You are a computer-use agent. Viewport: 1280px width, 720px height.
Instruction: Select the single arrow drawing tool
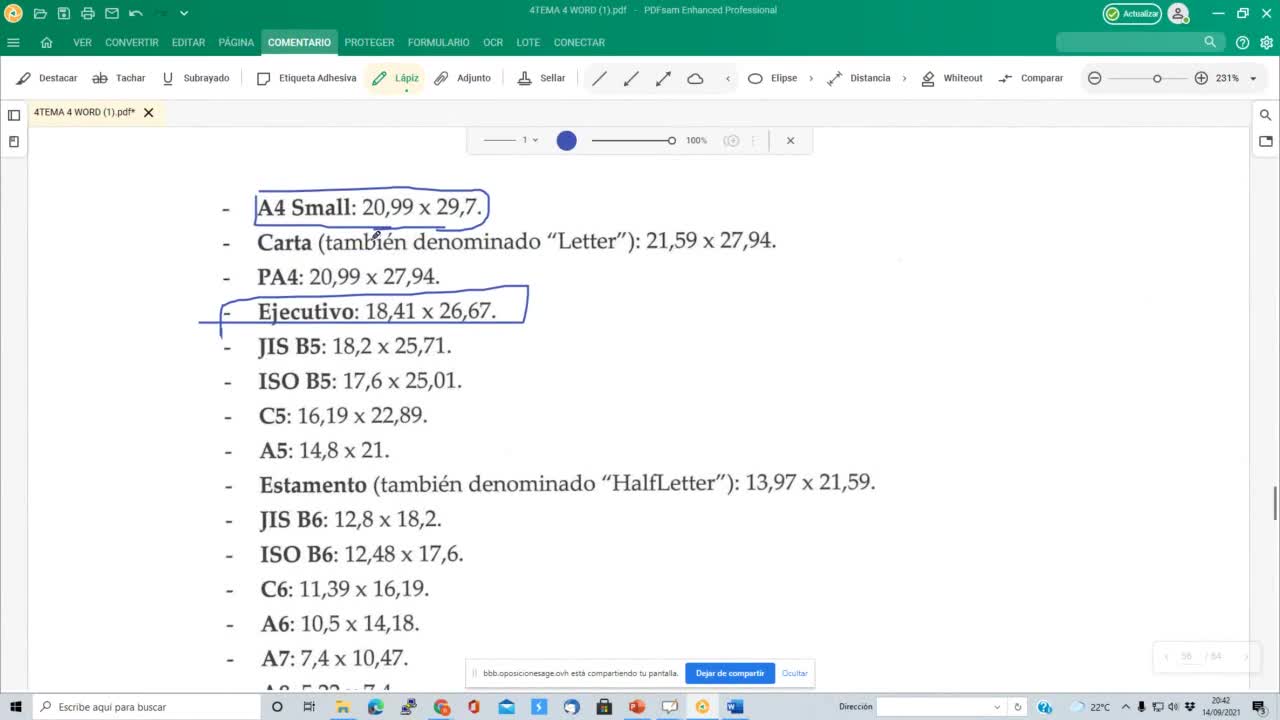point(631,78)
